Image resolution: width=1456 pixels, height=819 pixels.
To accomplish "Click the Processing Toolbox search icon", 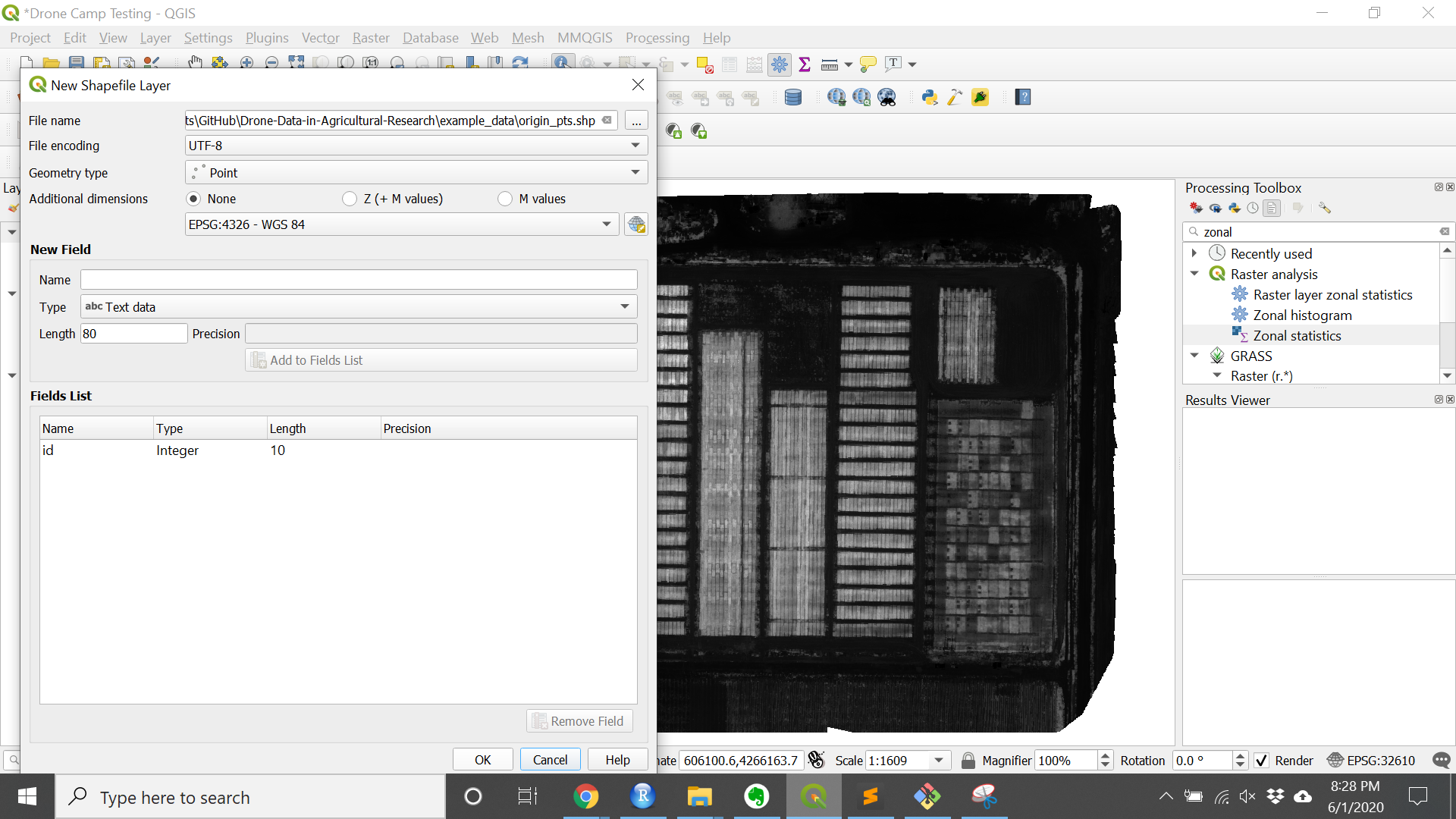I will 1193,231.
